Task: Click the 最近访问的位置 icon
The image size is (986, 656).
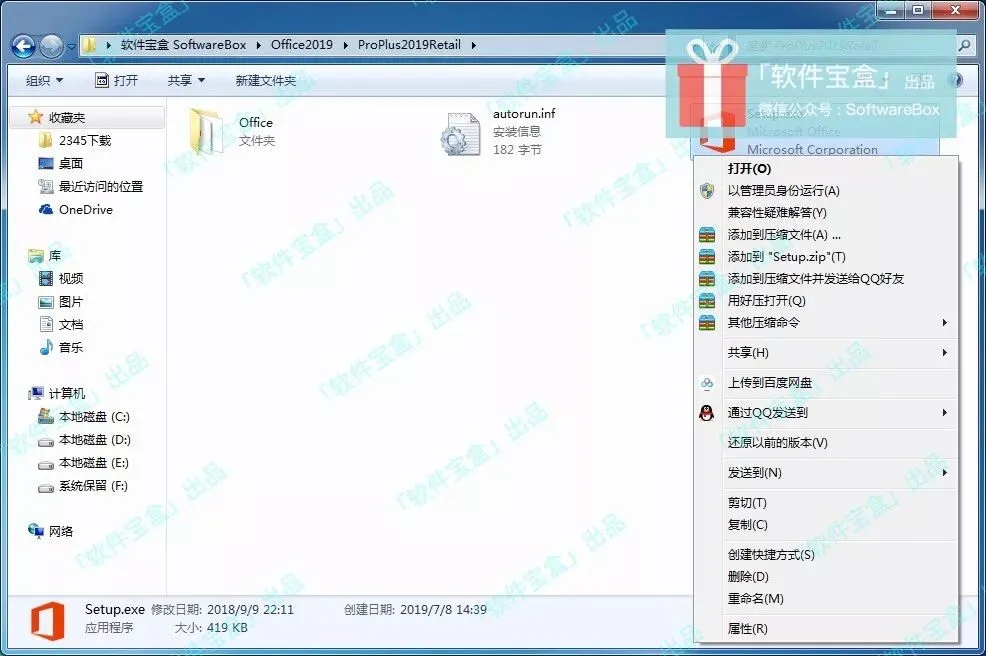Action: [46, 186]
